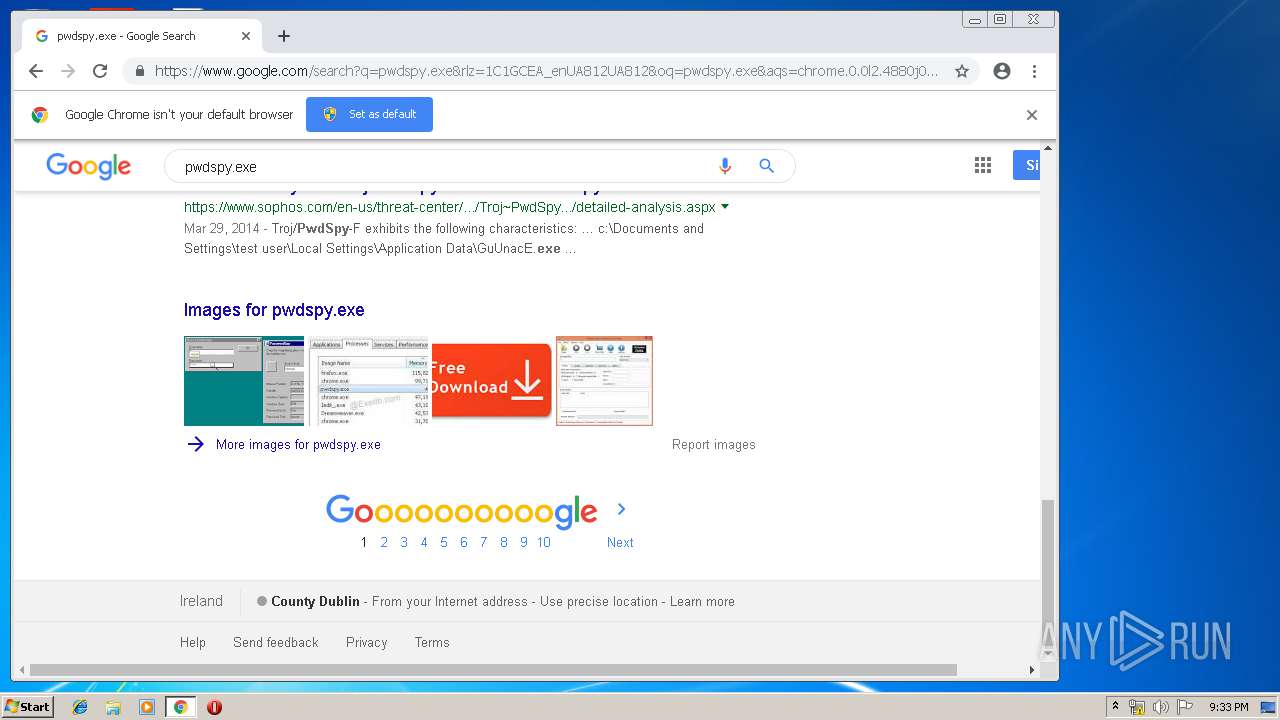Viewport: 1280px width, 720px height.
Task: Open the Privacy footer link
Action: (x=367, y=643)
